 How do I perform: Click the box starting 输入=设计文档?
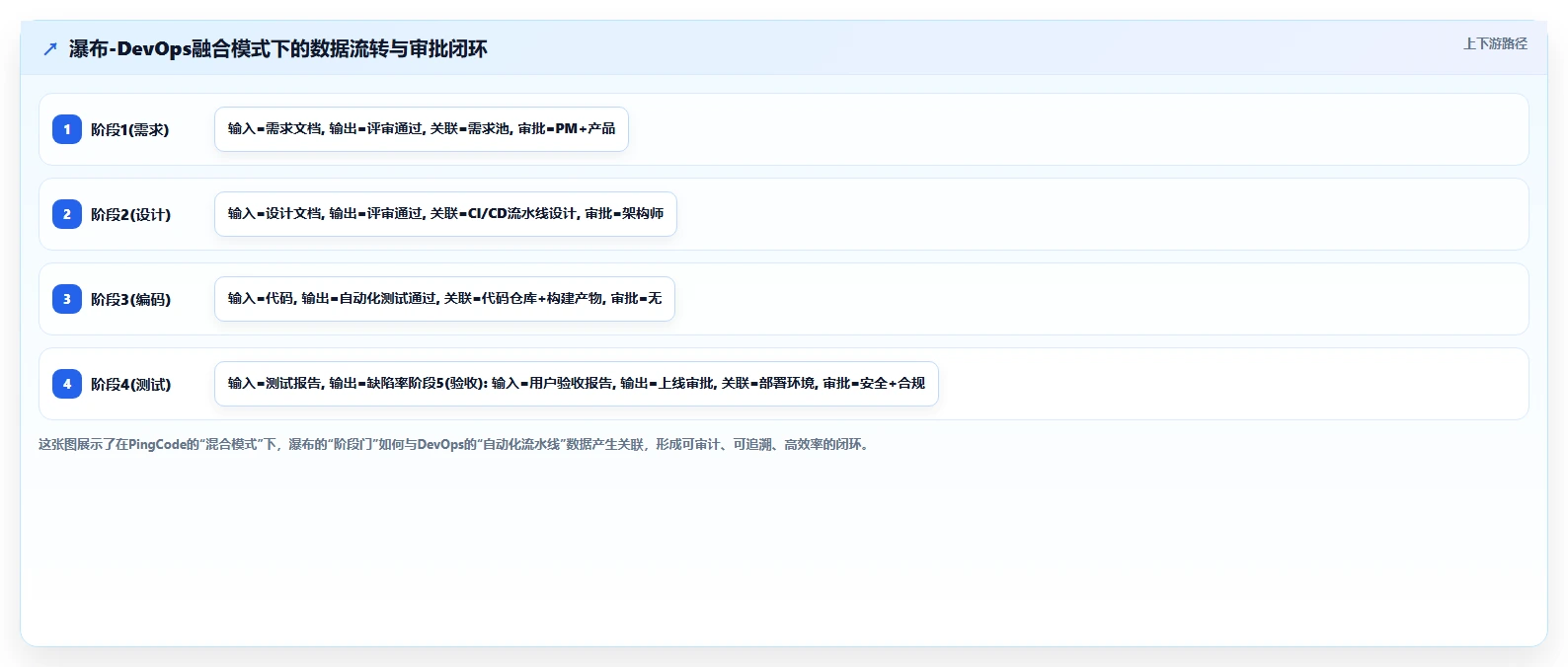pyautogui.click(x=445, y=214)
